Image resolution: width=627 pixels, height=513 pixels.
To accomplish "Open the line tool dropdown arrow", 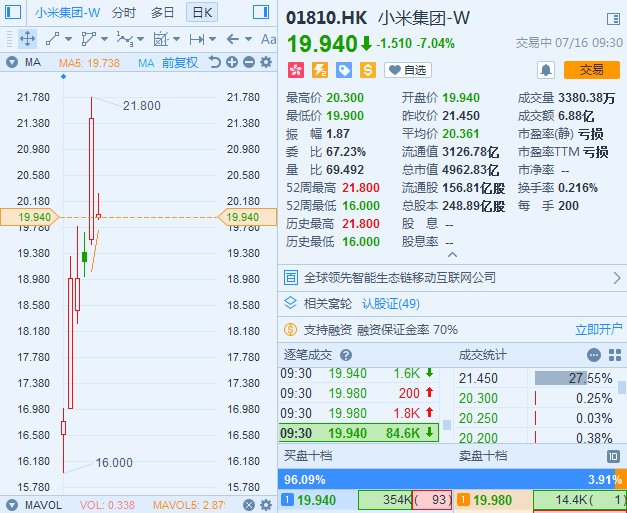I will click(68, 39).
